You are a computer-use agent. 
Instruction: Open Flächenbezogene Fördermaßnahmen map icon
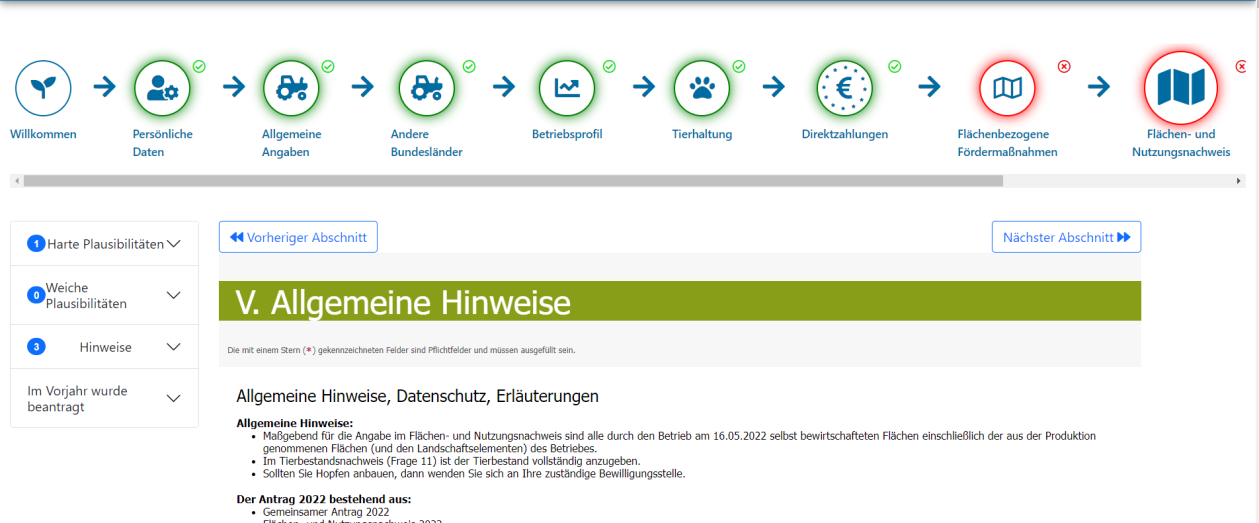(1007, 88)
